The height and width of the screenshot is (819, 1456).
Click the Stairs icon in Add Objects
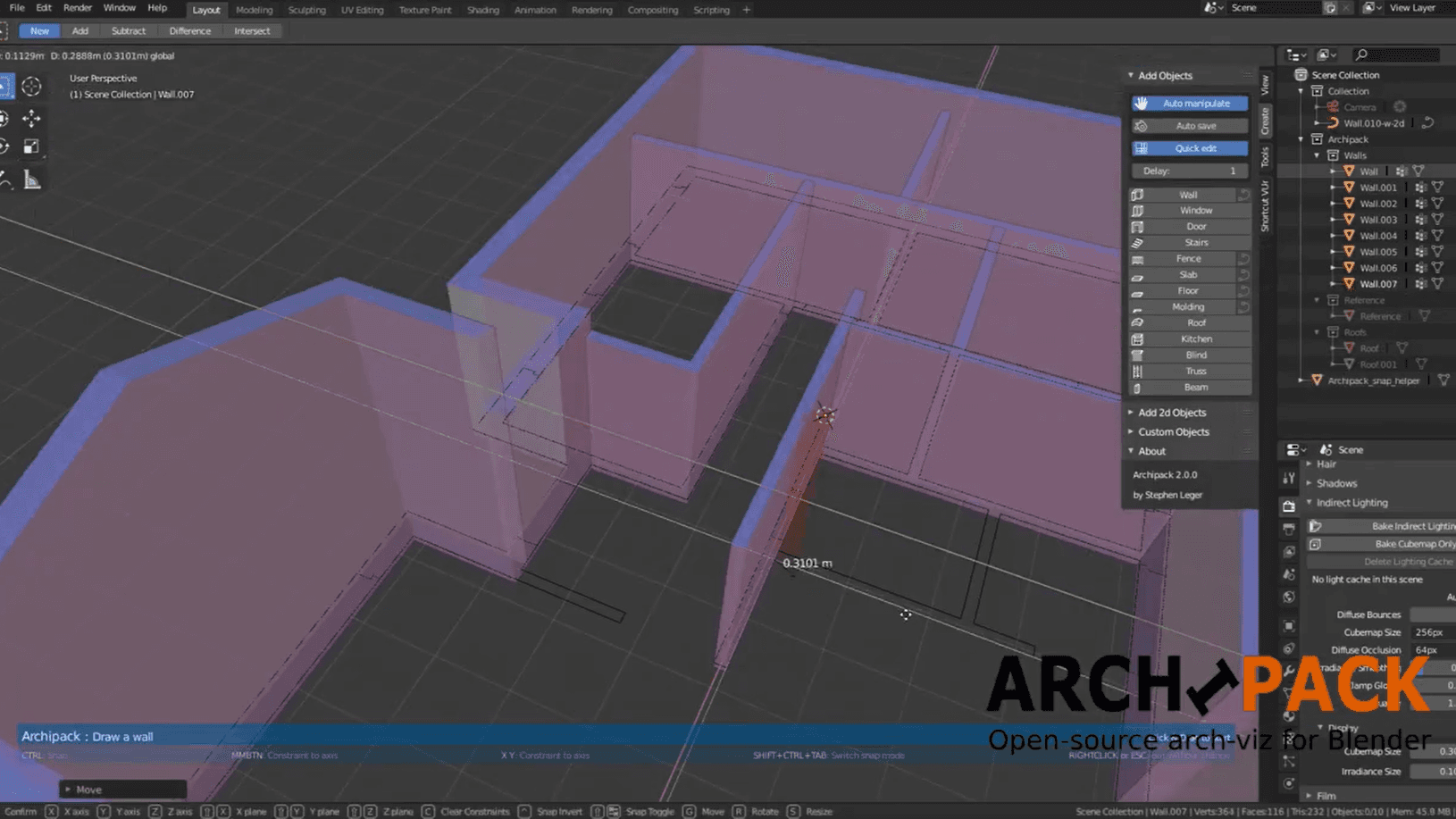[1137, 243]
